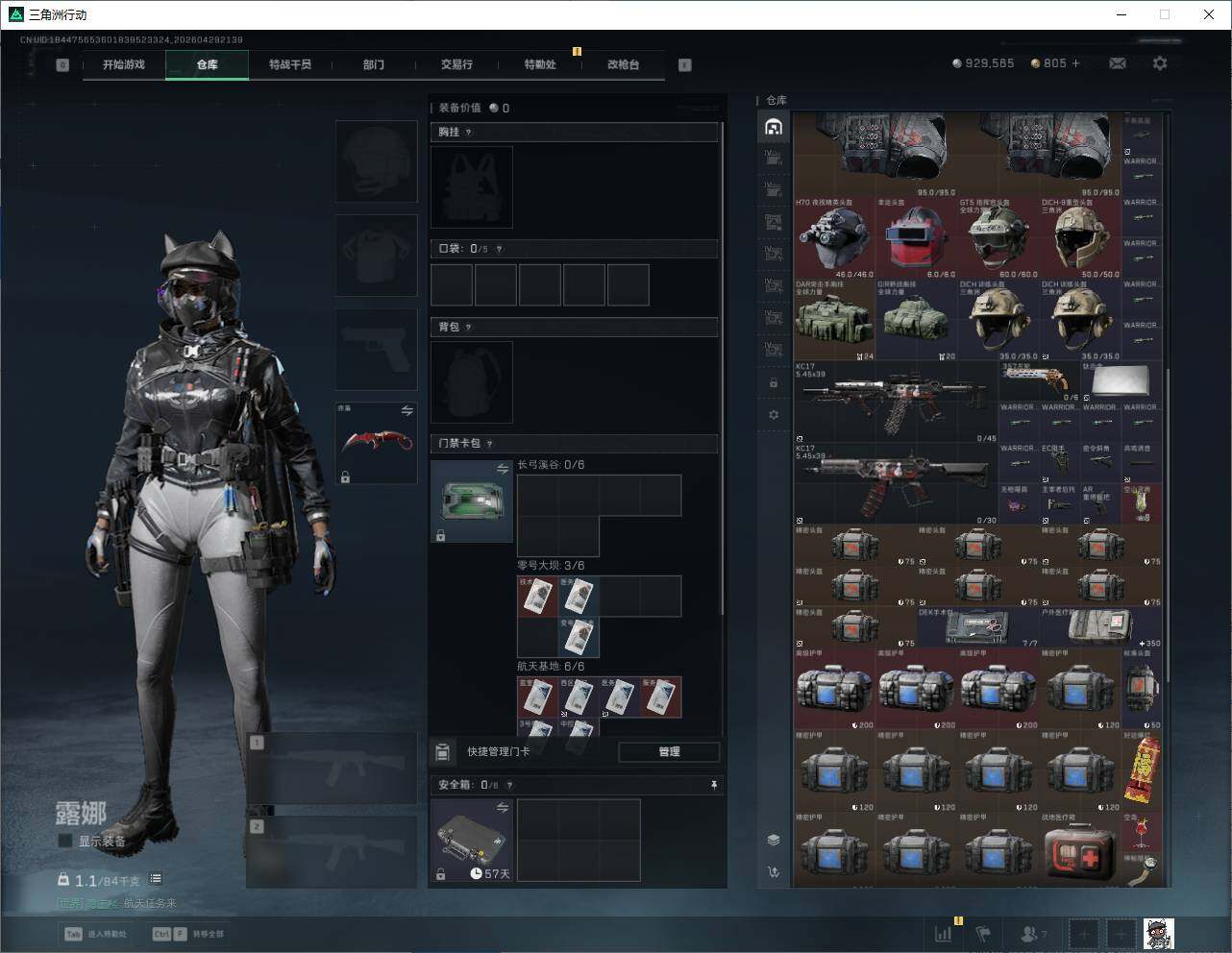Select the DICH-9 heavy helmet item

click(1080, 237)
